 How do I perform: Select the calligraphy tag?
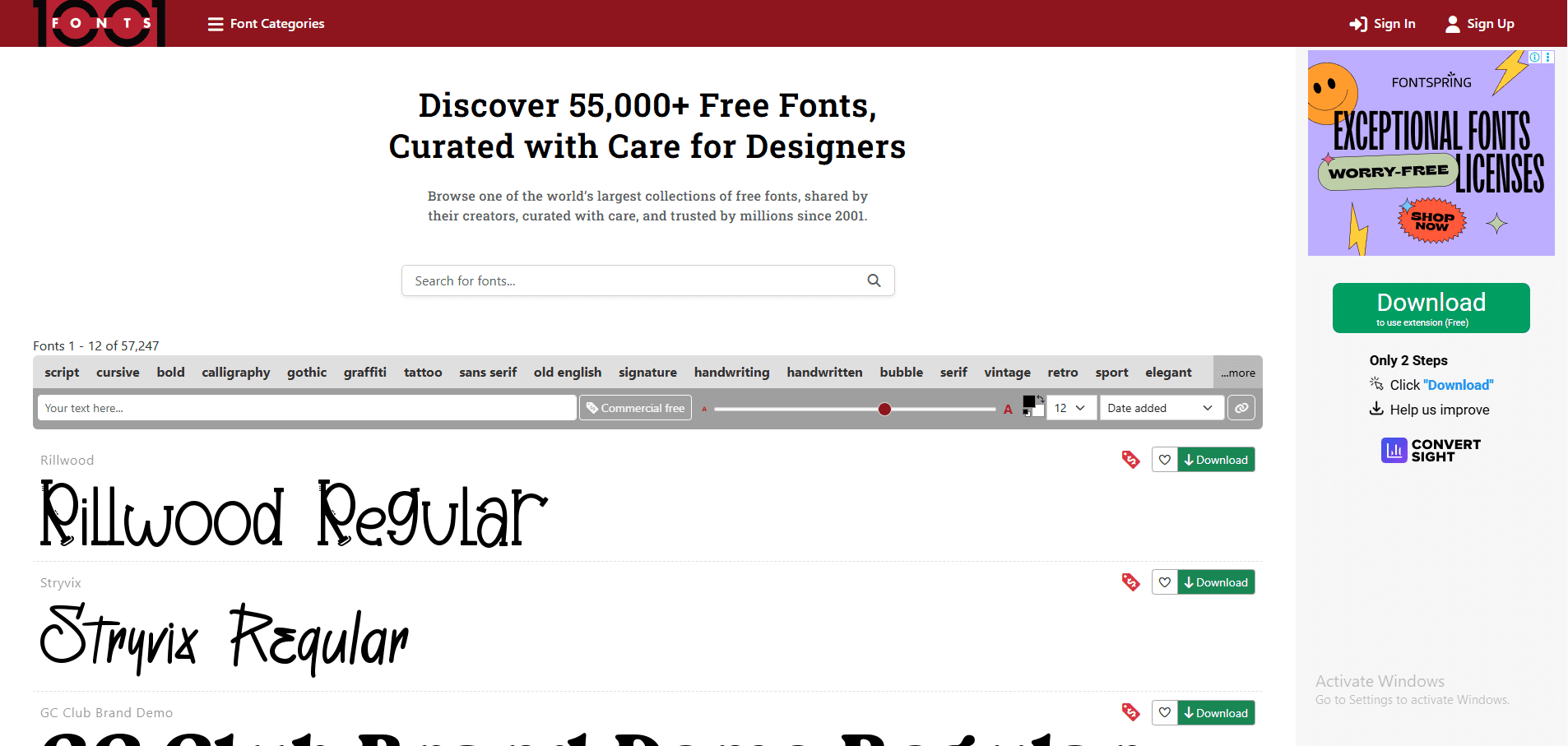click(x=236, y=372)
